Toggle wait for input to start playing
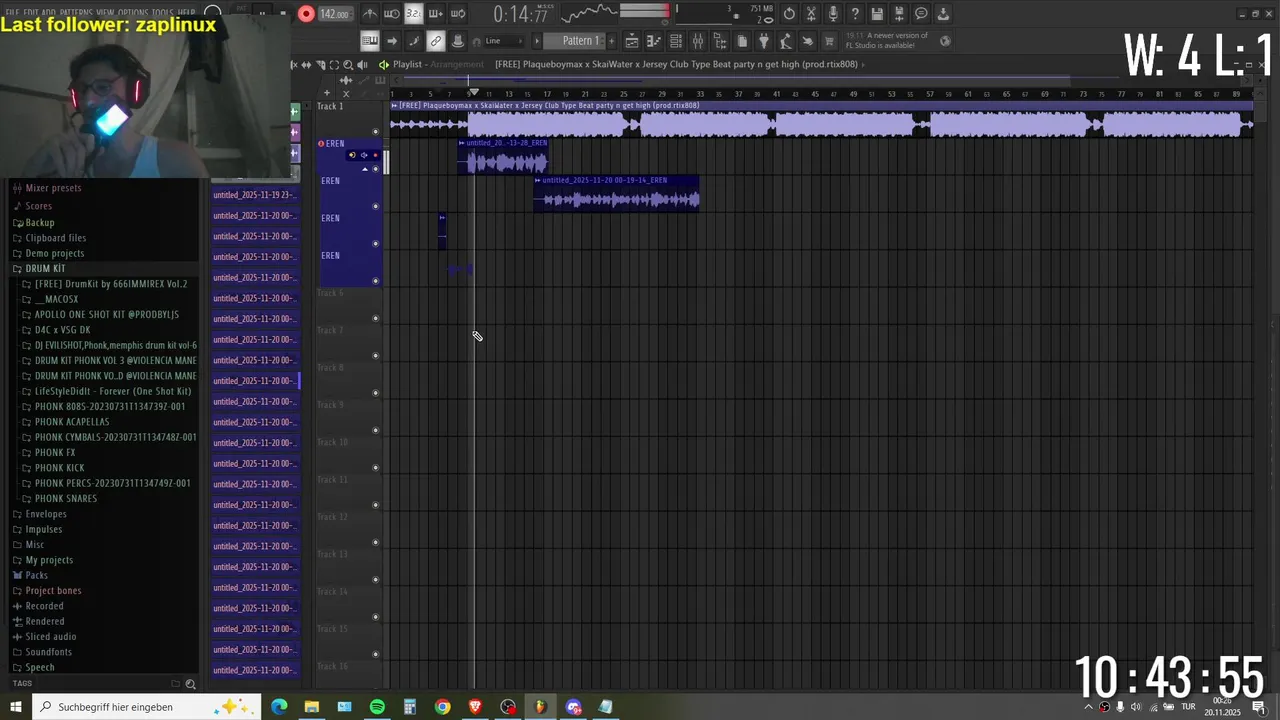 (x=392, y=14)
